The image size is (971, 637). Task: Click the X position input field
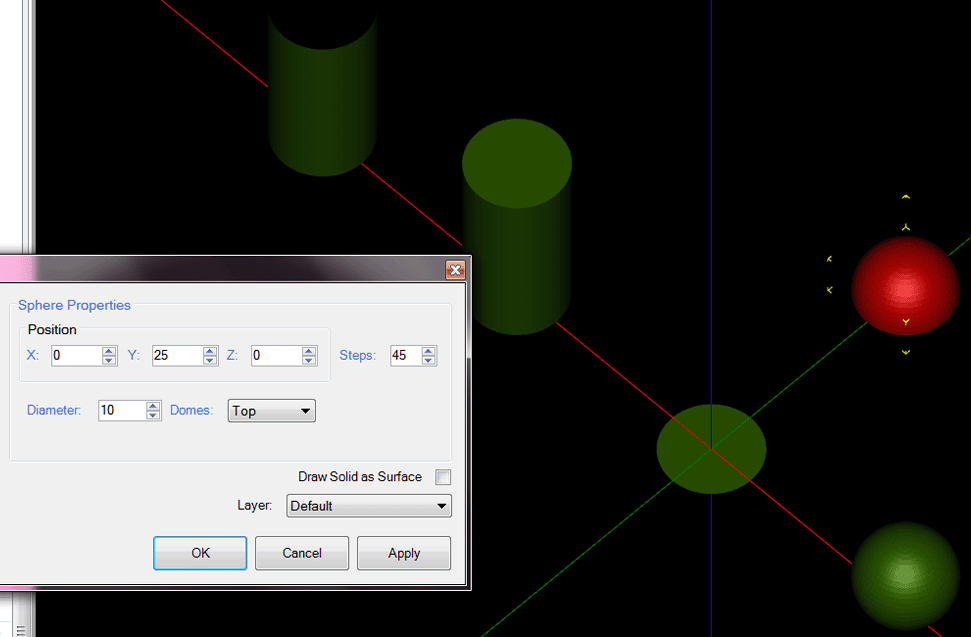[76, 355]
